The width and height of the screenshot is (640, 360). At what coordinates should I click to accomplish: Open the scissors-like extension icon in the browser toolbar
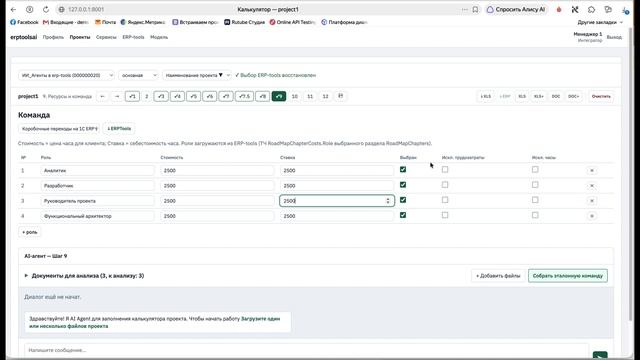(x=575, y=9)
